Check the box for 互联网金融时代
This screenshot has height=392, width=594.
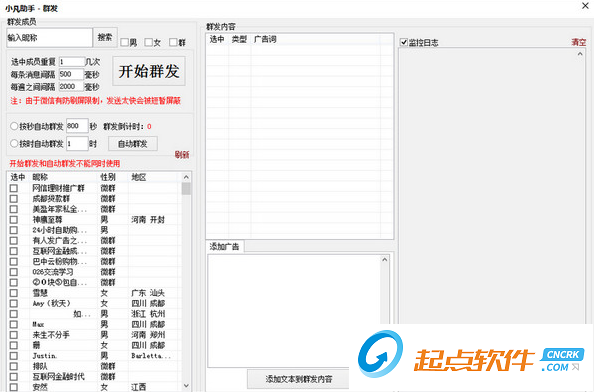tap(14, 377)
